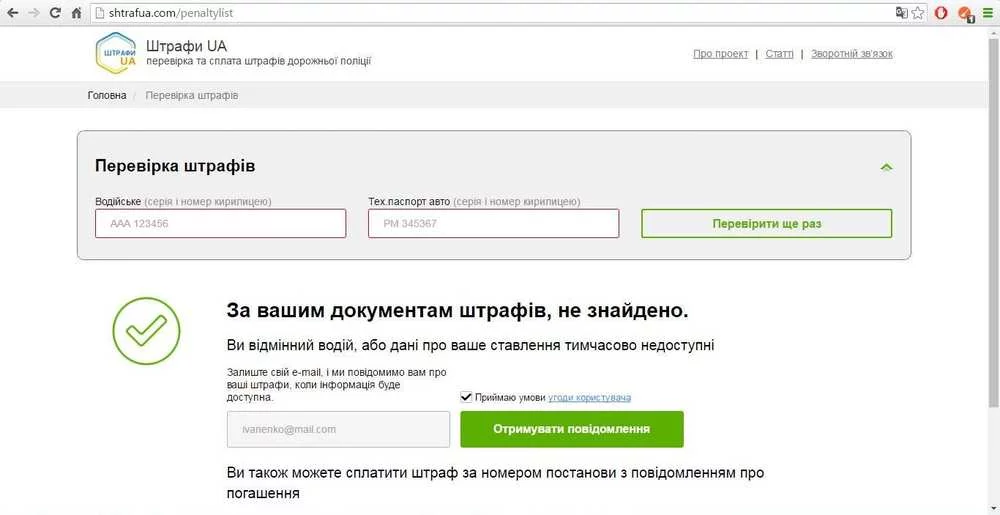Click the Перевірити ще раз button
Viewport: 1000px width, 515px height.
click(x=767, y=224)
